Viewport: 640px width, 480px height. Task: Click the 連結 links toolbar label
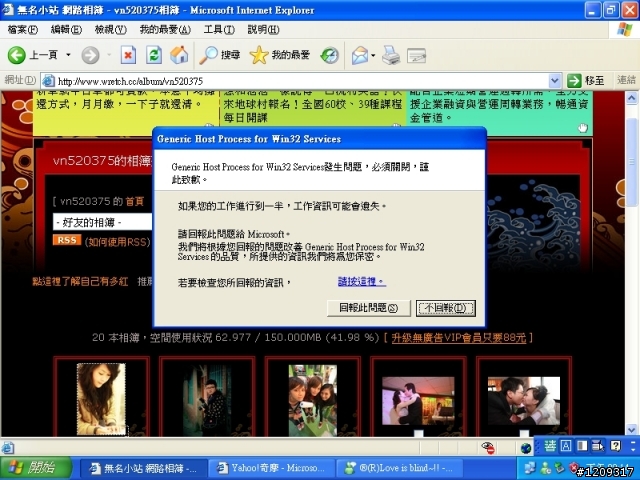(x=626, y=80)
